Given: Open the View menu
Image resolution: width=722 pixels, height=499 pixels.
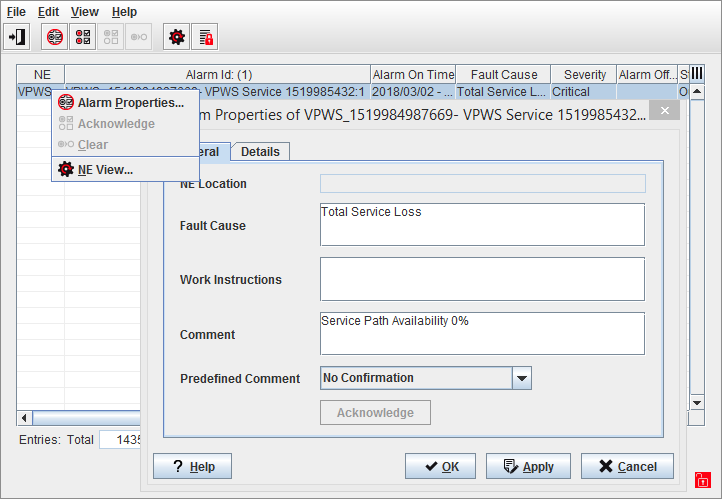Looking at the screenshot, I should pyautogui.click(x=85, y=12).
